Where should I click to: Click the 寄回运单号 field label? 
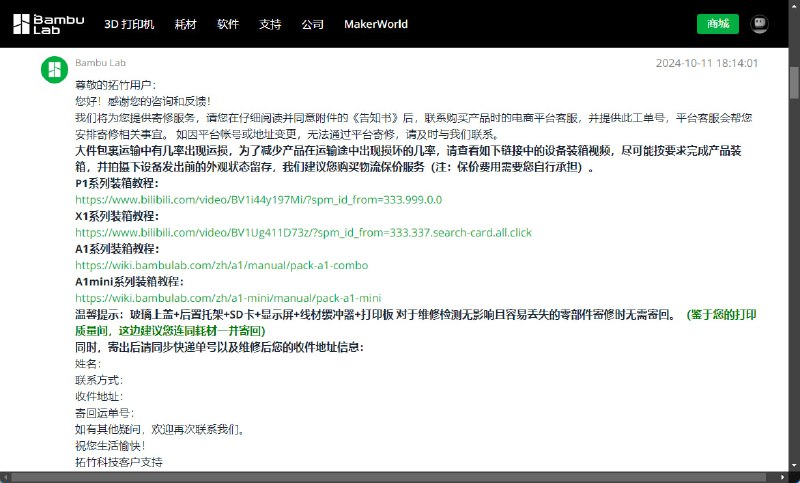point(105,413)
